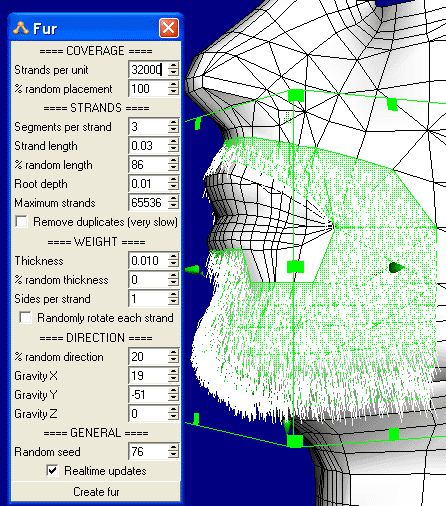Click the Thickness value field
Screen dimensions: 446x506
tap(148, 260)
